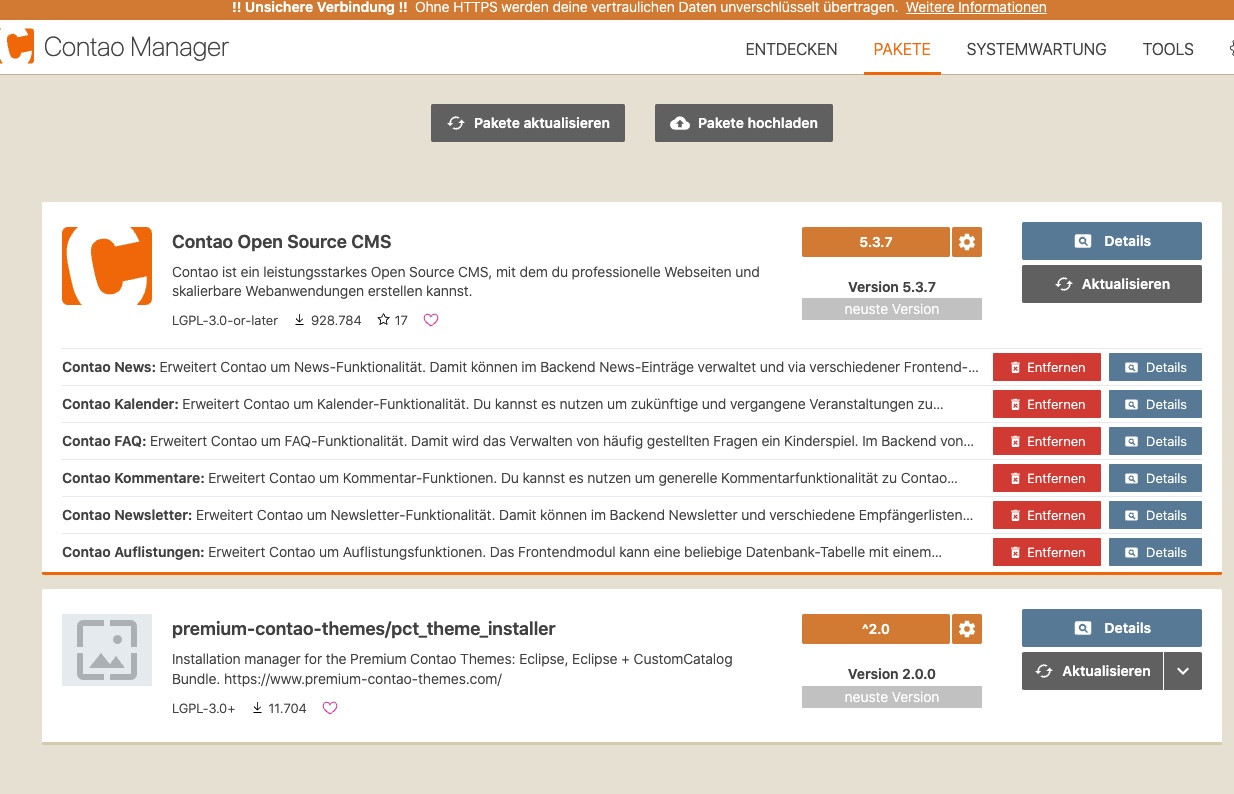The image size is (1234, 794).
Task: Click the Contao Open Source CMS package logo
Action: pyautogui.click(x=107, y=265)
